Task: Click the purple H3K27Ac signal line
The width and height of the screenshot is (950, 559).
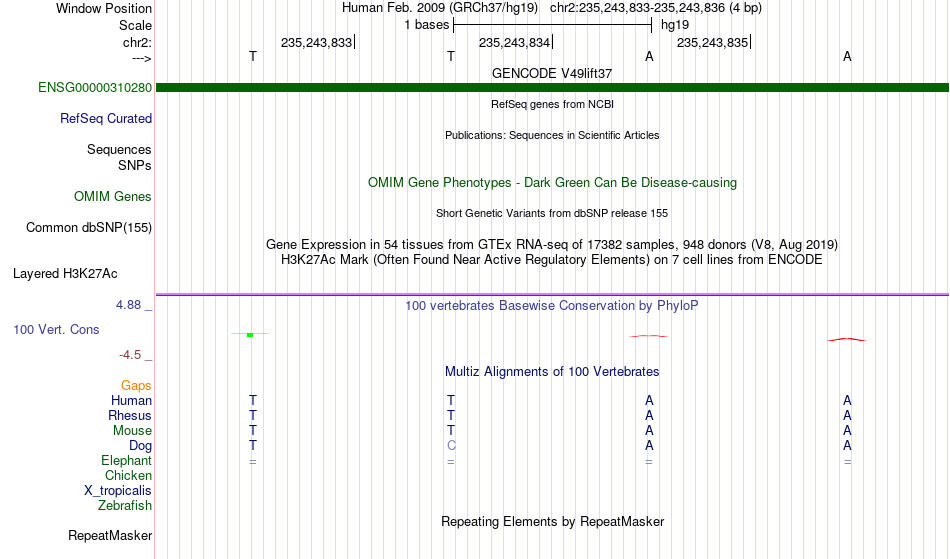Action: click(552, 294)
